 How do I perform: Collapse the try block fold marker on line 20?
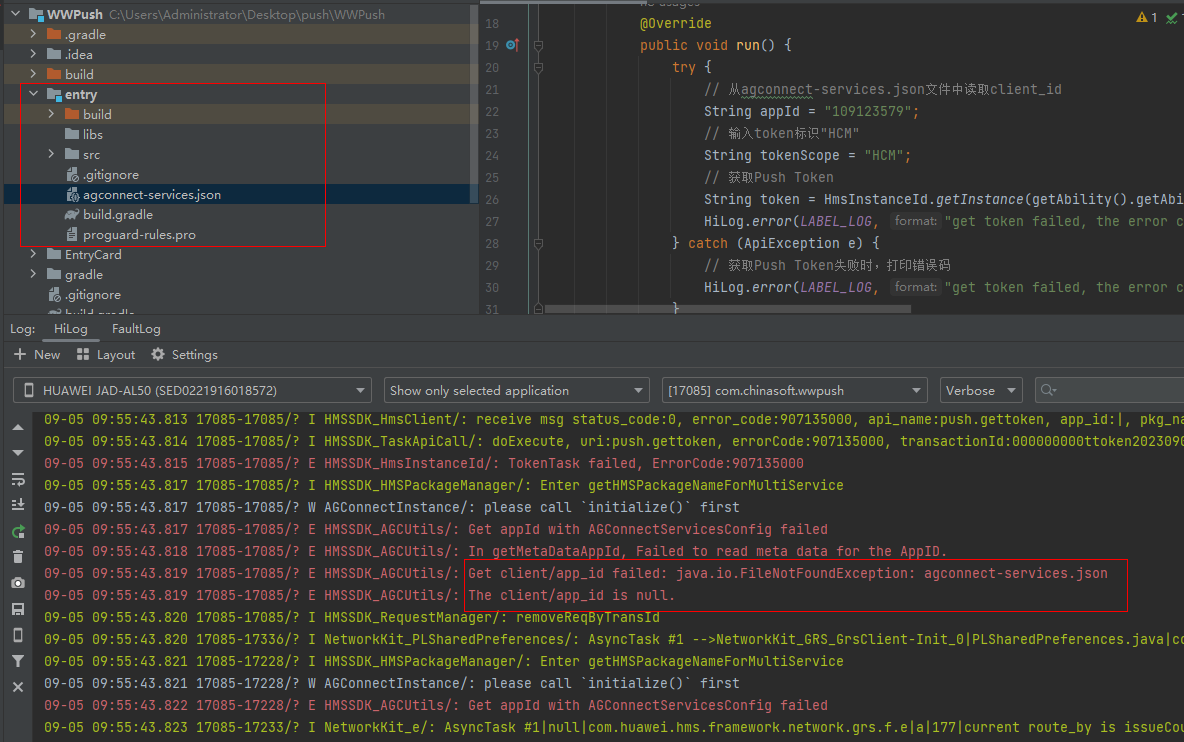tap(538, 68)
